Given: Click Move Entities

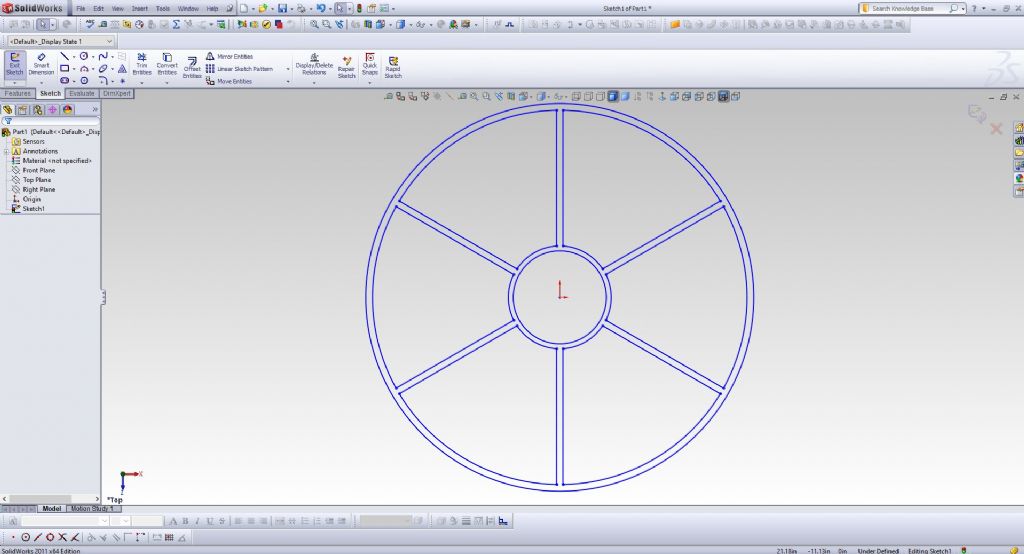Looking at the screenshot, I should coord(229,81).
